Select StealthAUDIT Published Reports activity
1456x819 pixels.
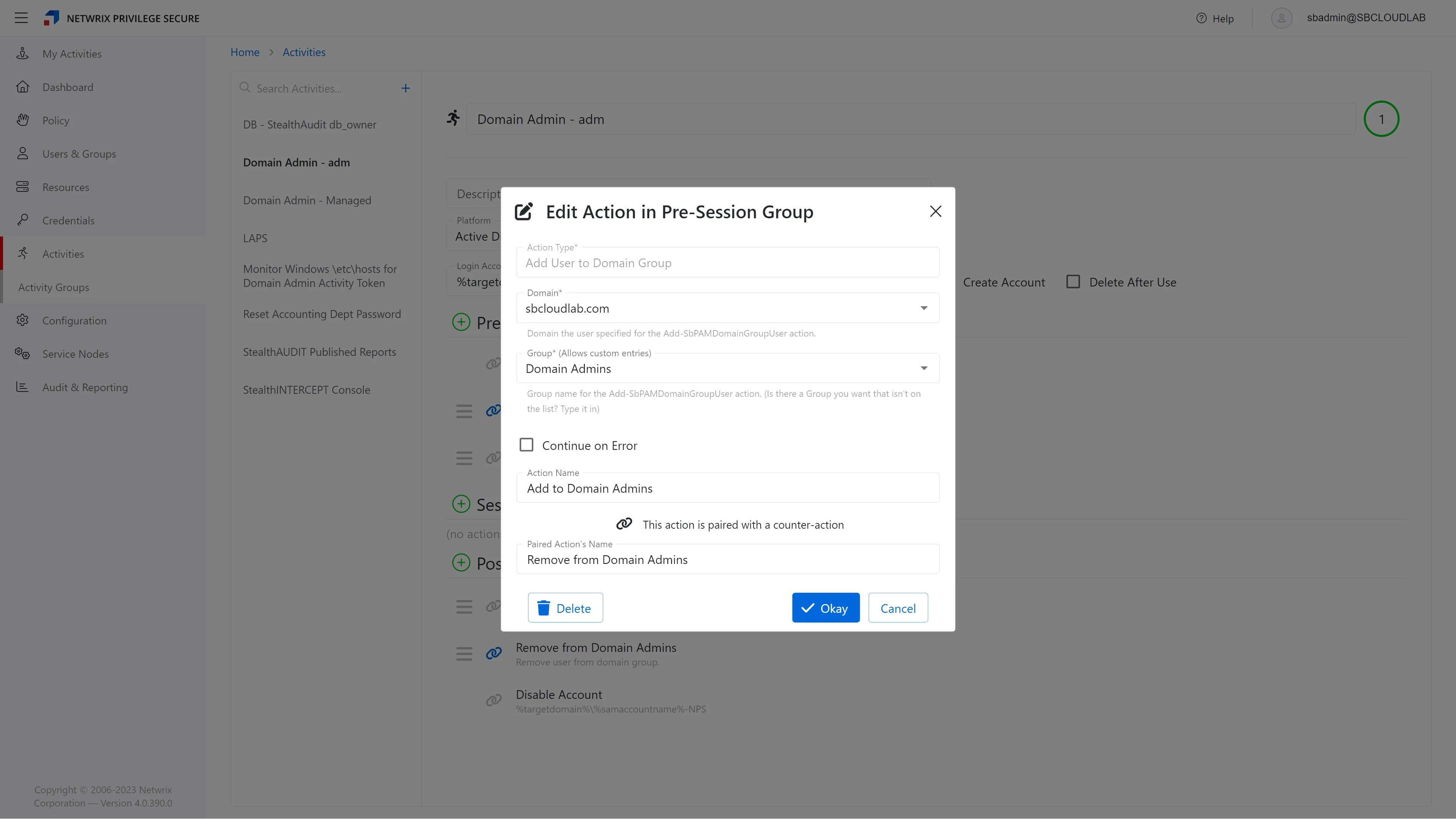[319, 352]
